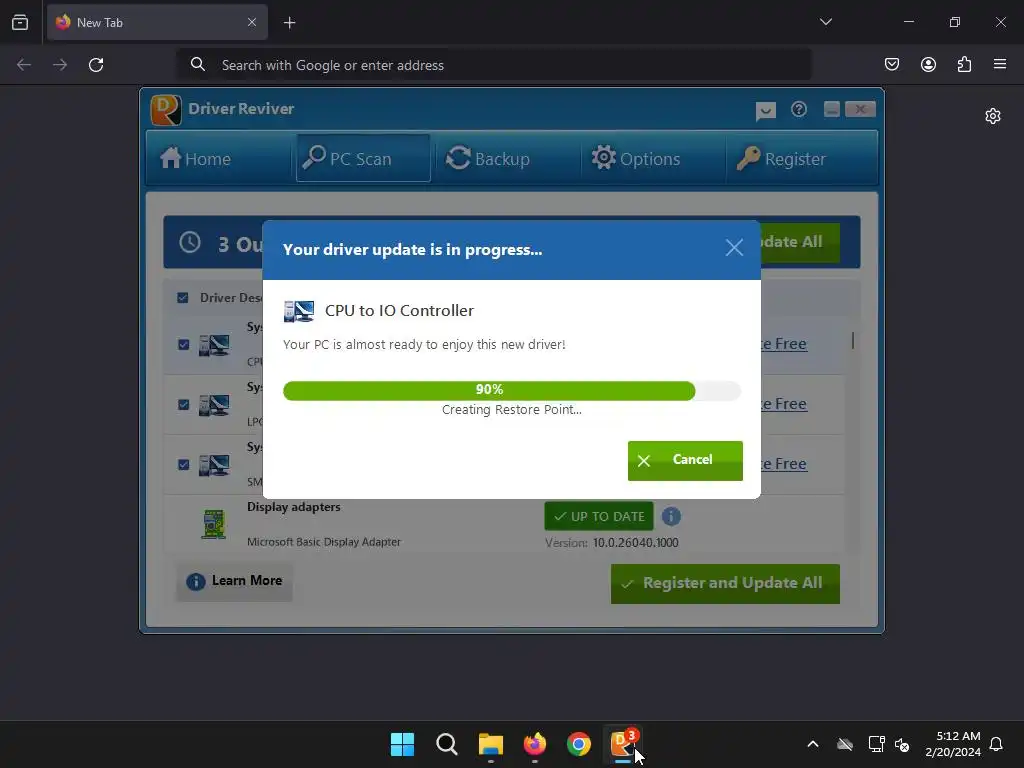Toggle the Driver Description select-all checkbox
1024x768 pixels.
[x=183, y=298]
